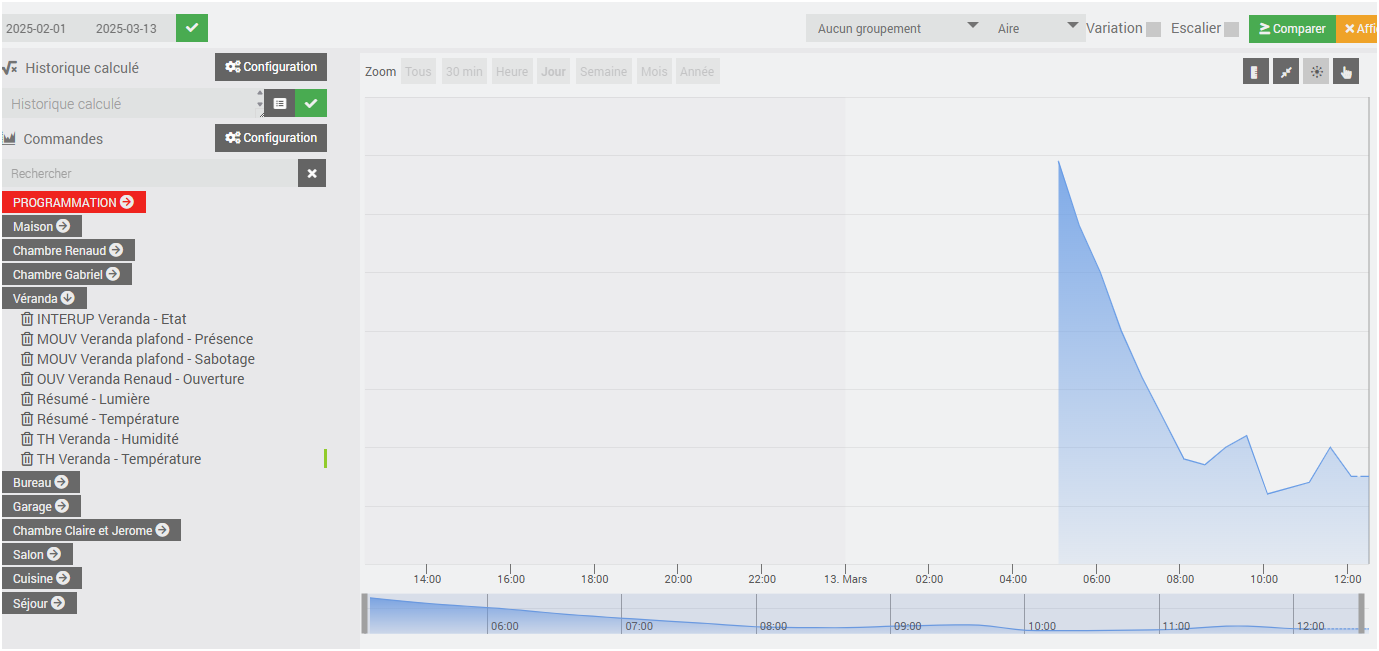Screen dimensions: 1379x651
Task: Click the light gray sun-like icon above chart
Action: pyautogui.click(x=1316, y=72)
